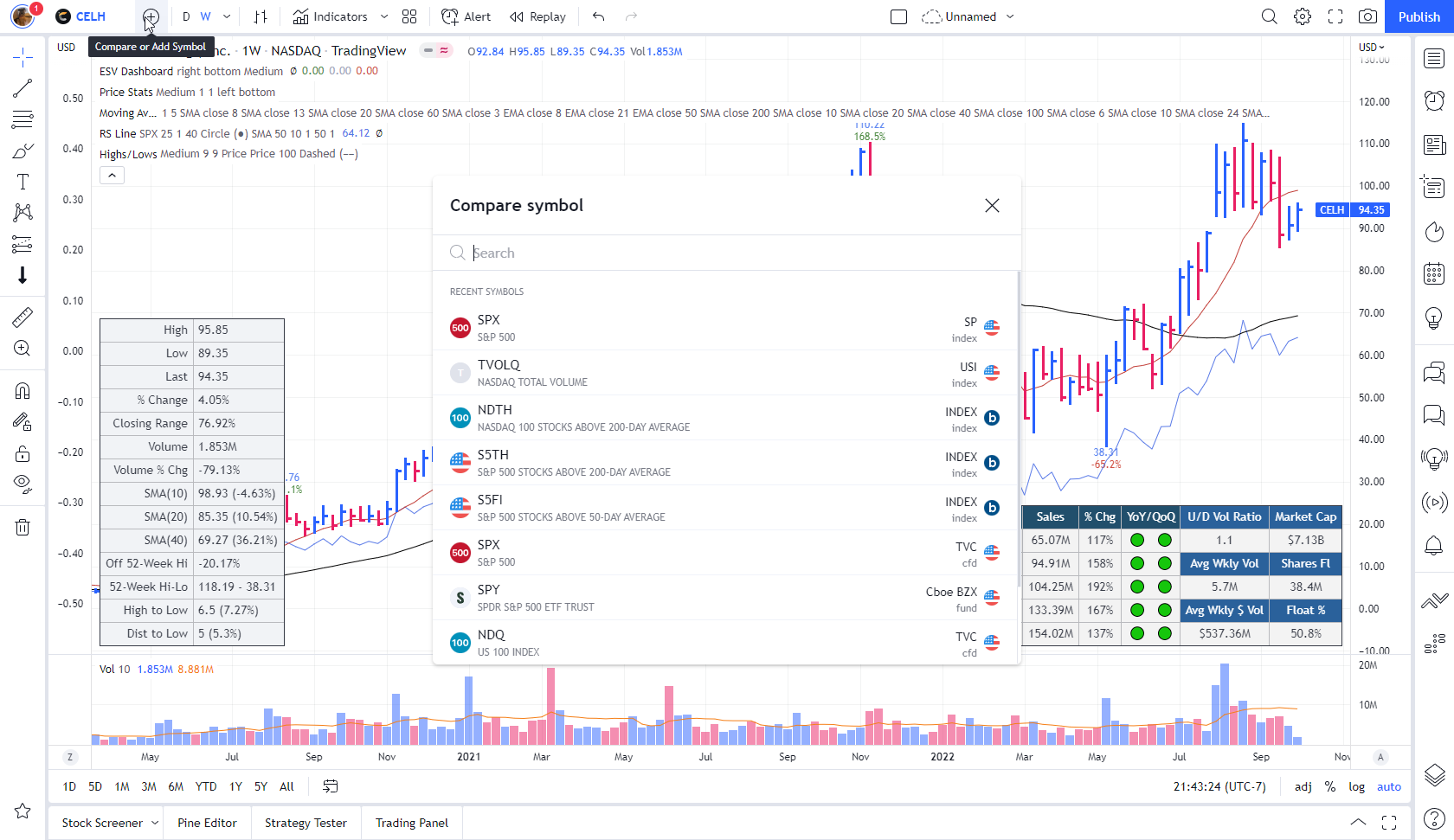The width and height of the screenshot is (1454, 840).
Task: Open the hotlists panel
Action: (1434, 231)
